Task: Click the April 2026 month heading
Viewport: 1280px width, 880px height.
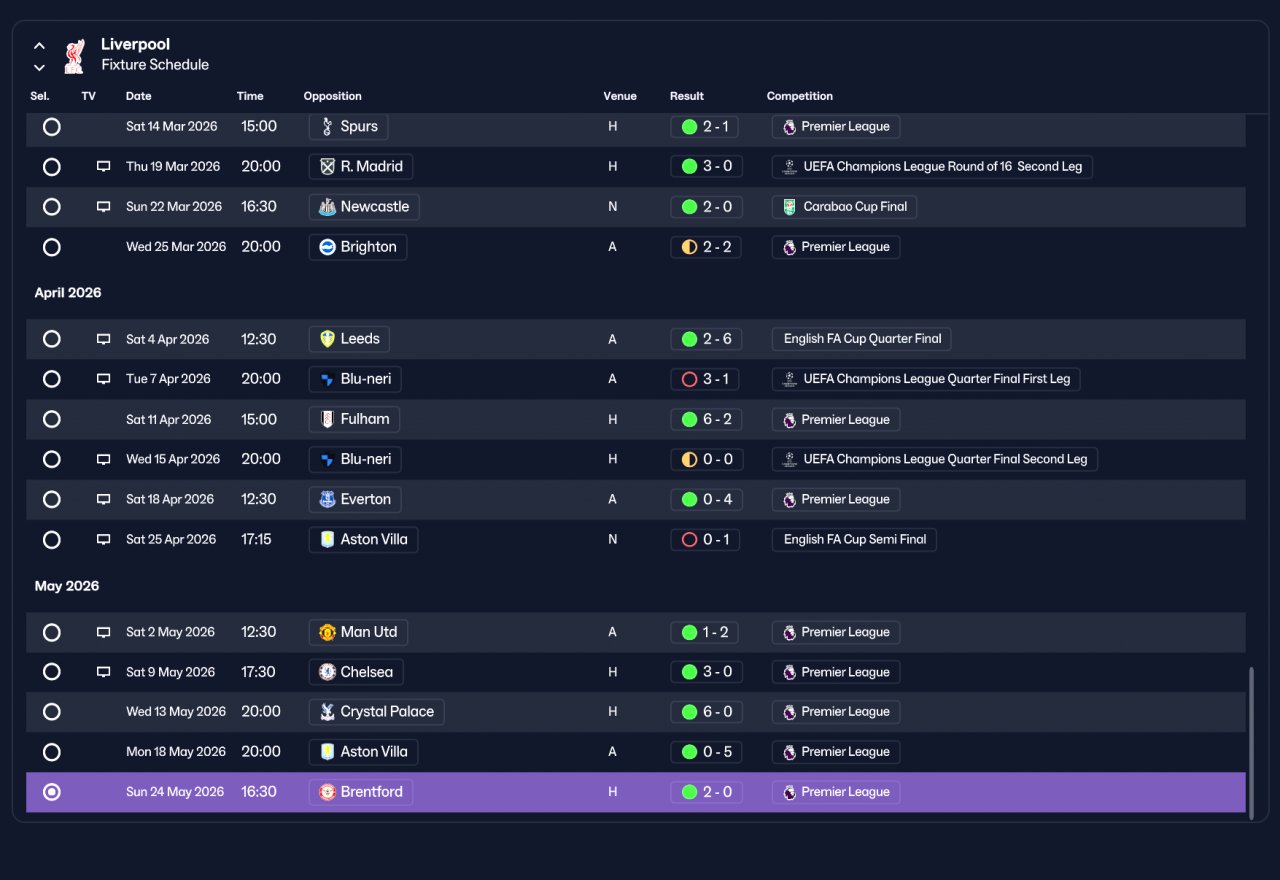Action: [68, 293]
